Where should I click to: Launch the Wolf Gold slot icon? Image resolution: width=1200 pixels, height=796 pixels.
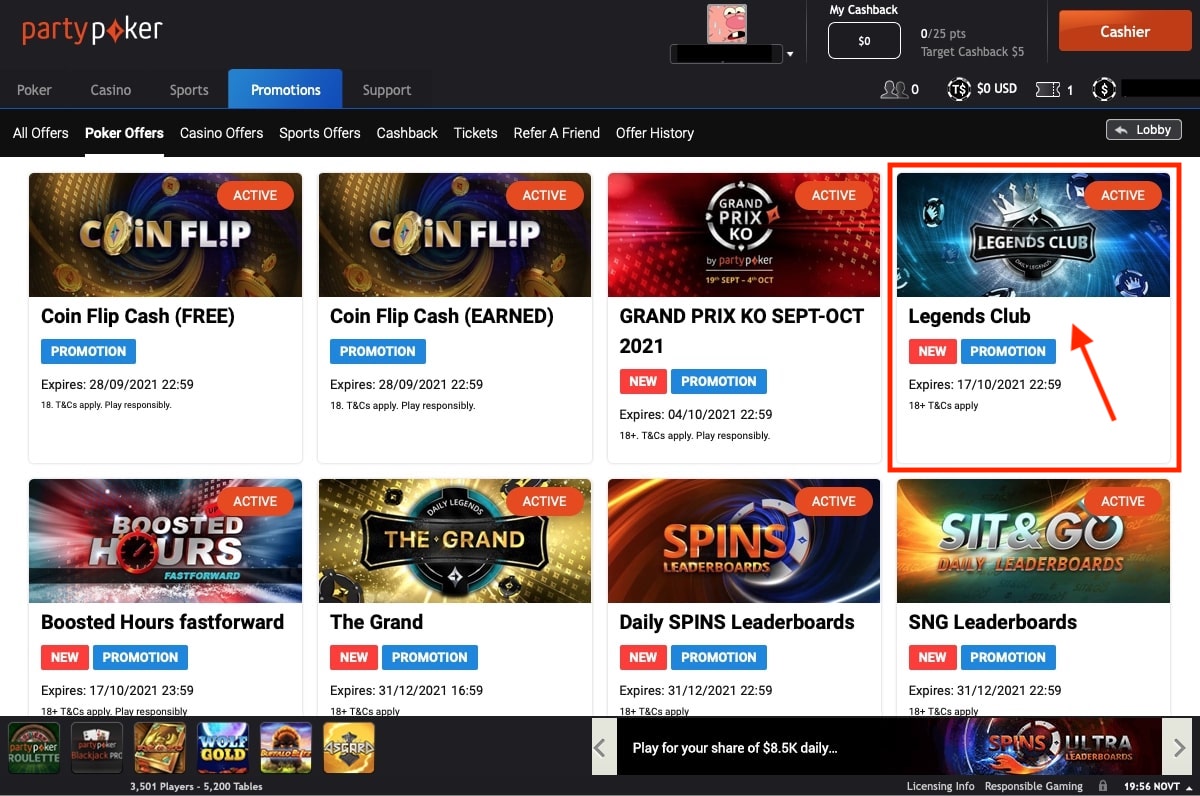223,748
